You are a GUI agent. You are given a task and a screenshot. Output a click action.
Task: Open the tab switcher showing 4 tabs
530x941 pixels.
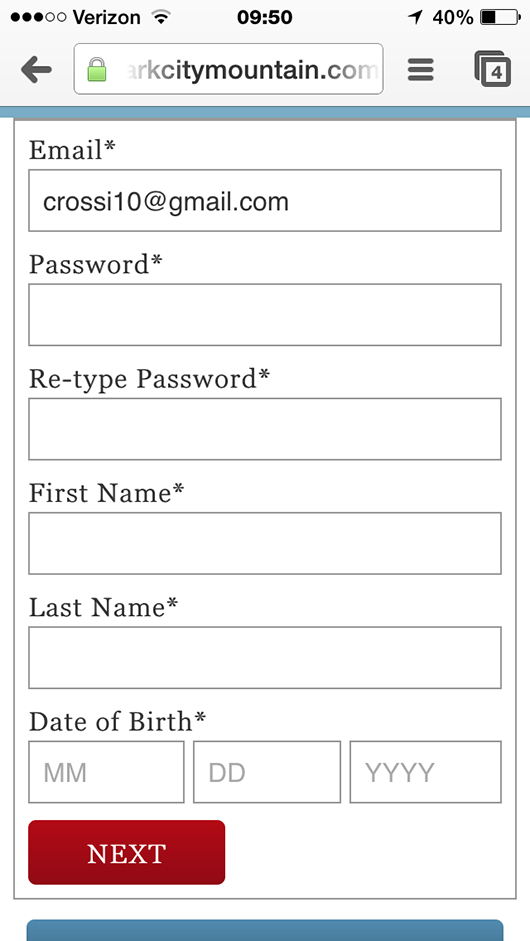[x=493, y=69]
